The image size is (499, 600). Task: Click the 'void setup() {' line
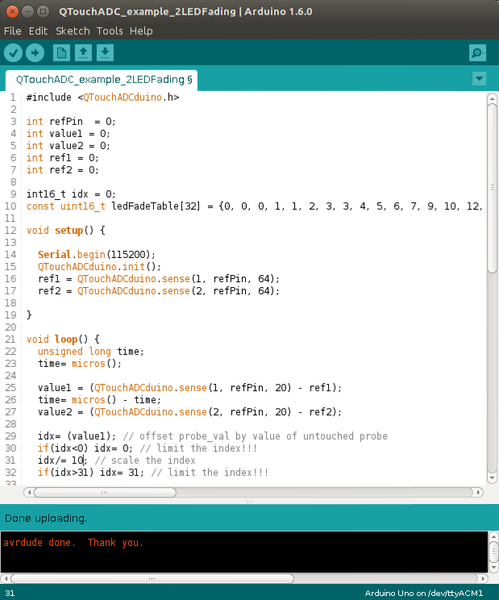click(x=65, y=230)
